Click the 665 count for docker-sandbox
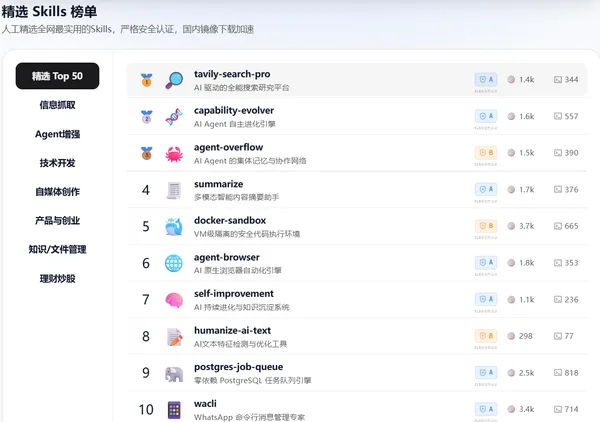Screen dimensions: 600x422 (x=571, y=226)
